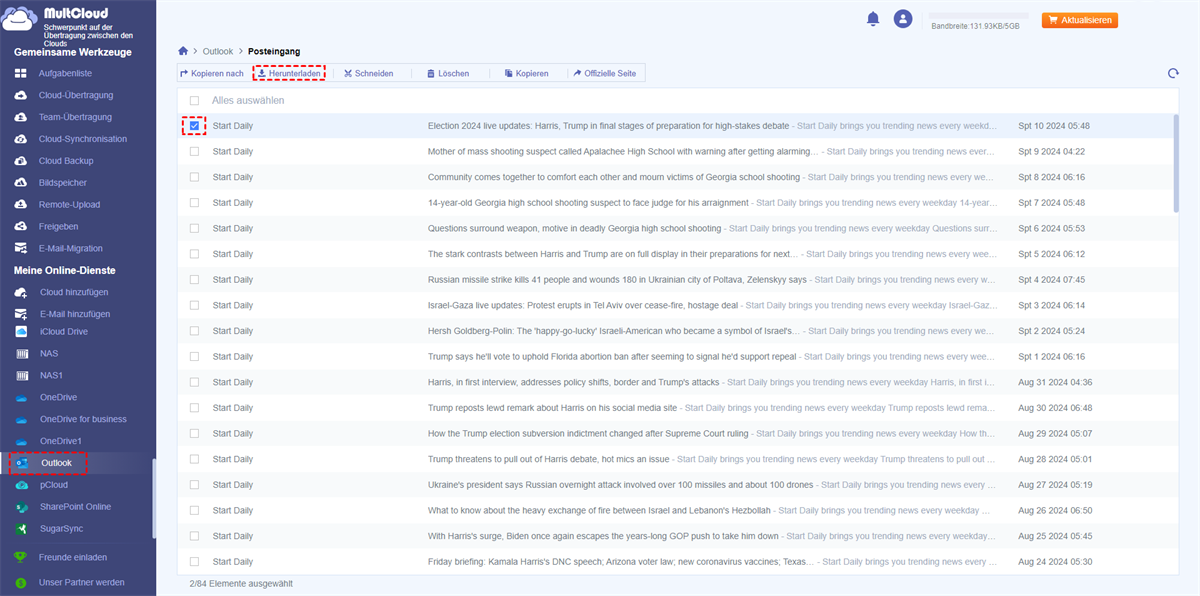Tick the Alles auswählen checkbox
1200x596 pixels.
(194, 101)
